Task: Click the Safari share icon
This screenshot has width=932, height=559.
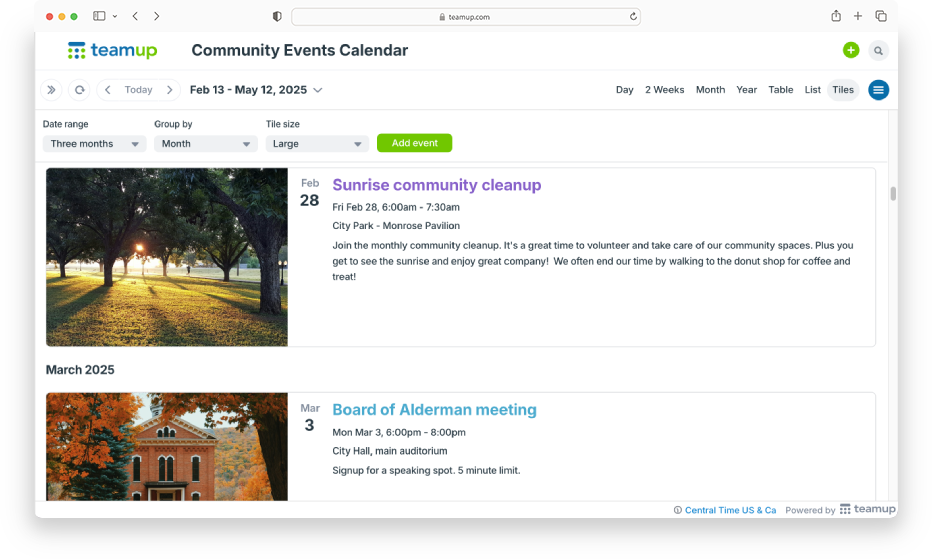Action: tap(836, 16)
